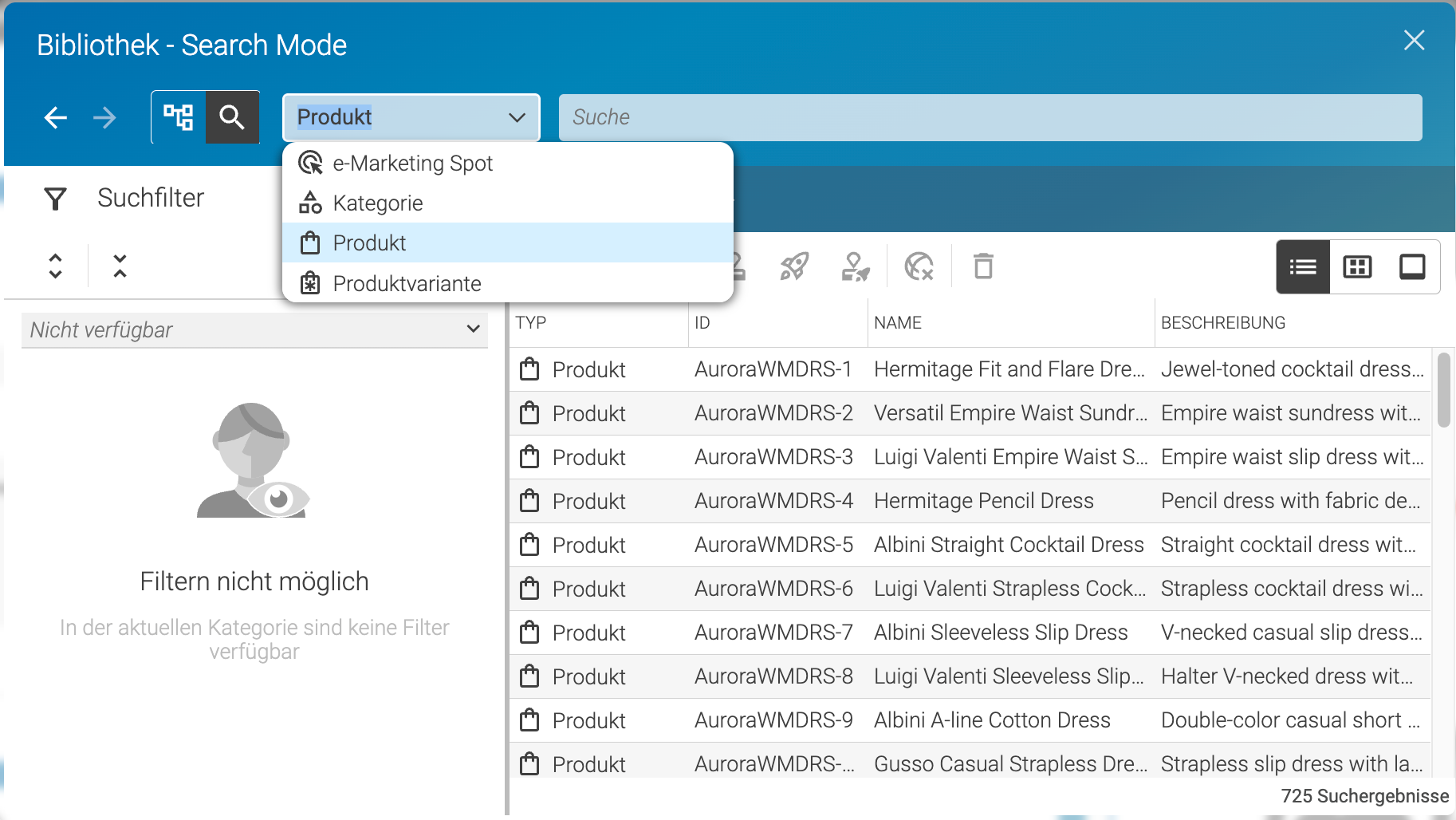Screen dimensions: 1456x820
Task: Select Produktvariante in the dropdown list
Action: (508, 283)
